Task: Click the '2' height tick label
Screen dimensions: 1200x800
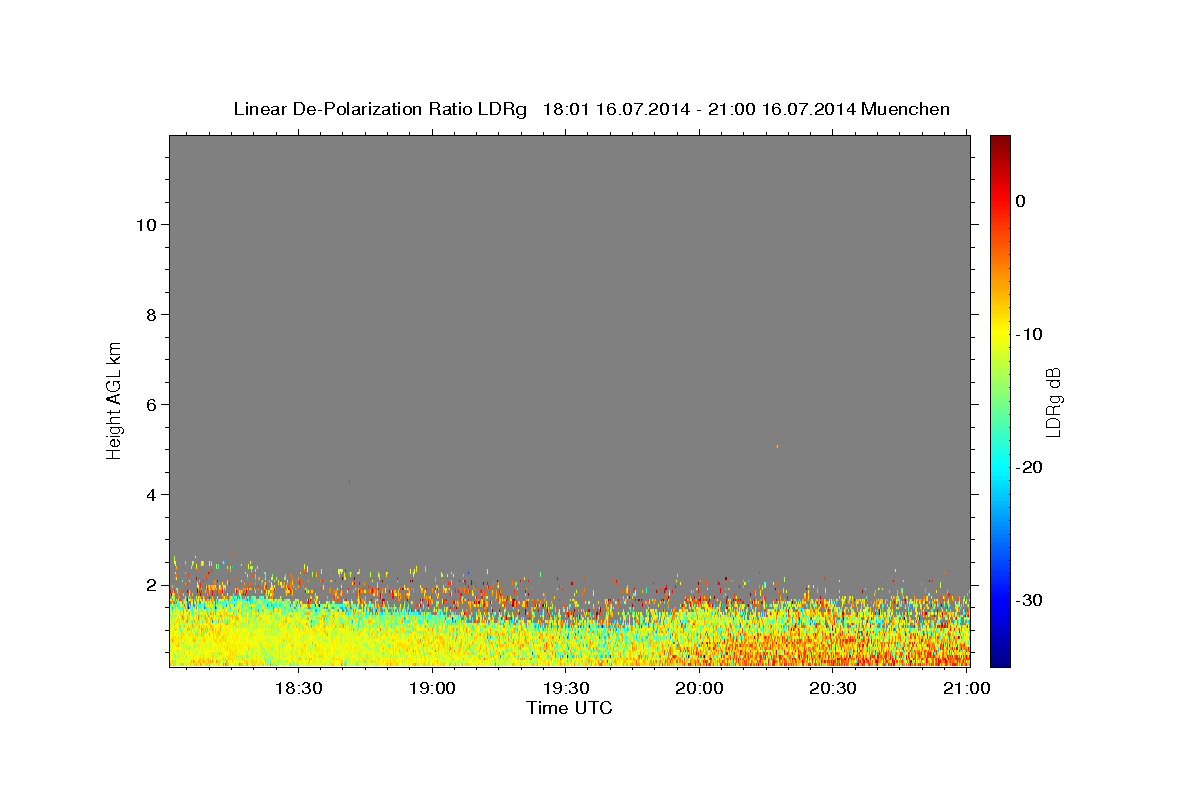Action: tap(152, 585)
